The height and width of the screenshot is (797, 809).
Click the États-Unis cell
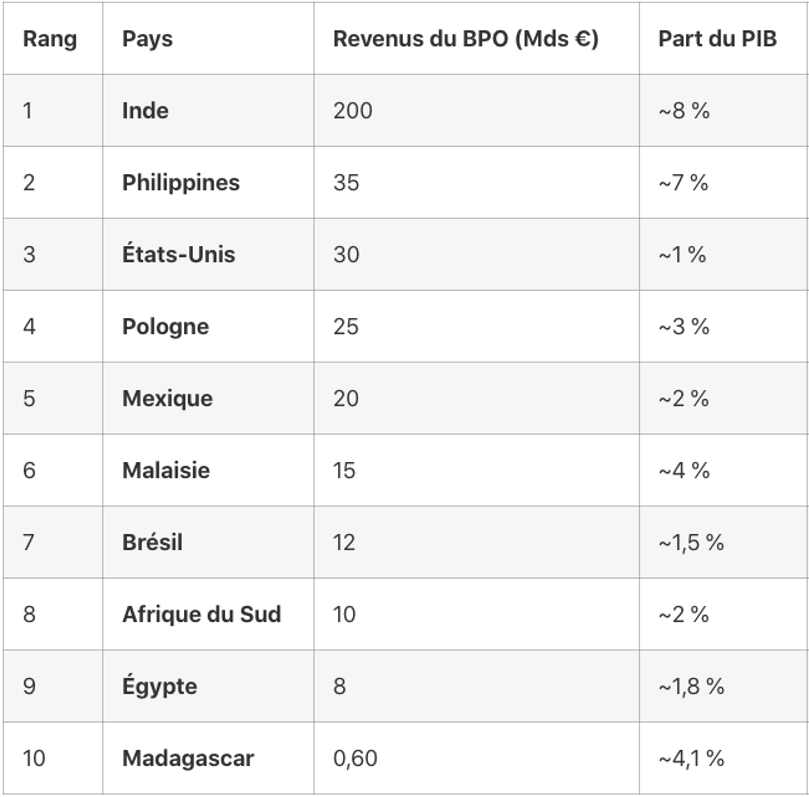(x=178, y=255)
